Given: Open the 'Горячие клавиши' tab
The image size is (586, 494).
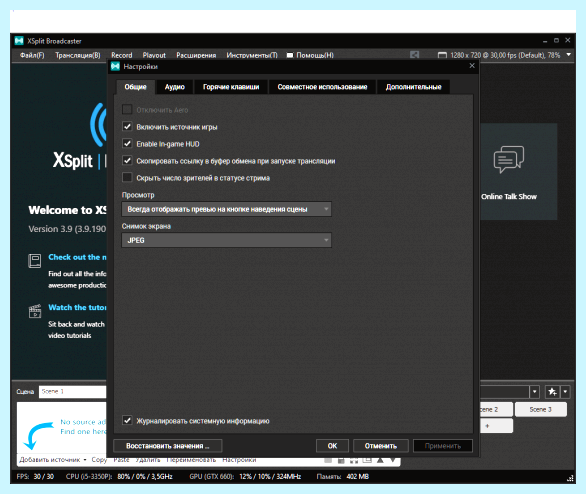Looking at the screenshot, I should coord(231,87).
